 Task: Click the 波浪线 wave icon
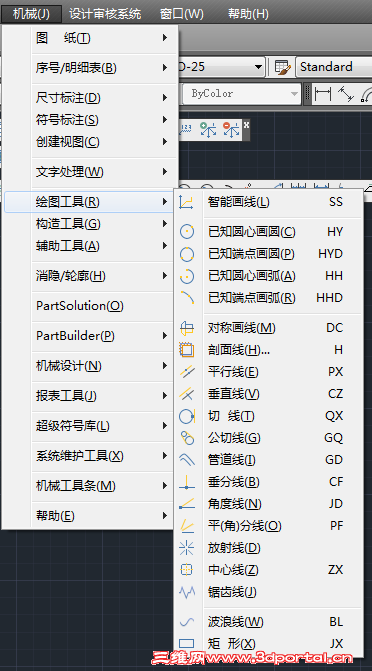(187, 622)
